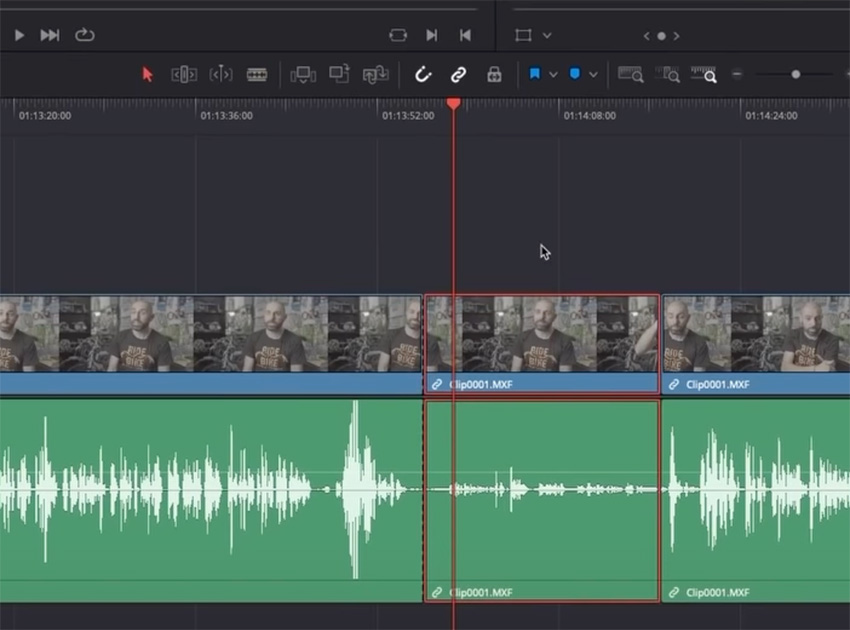
Task: Toggle the Position Lock icon
Action: tap(493, 75)
